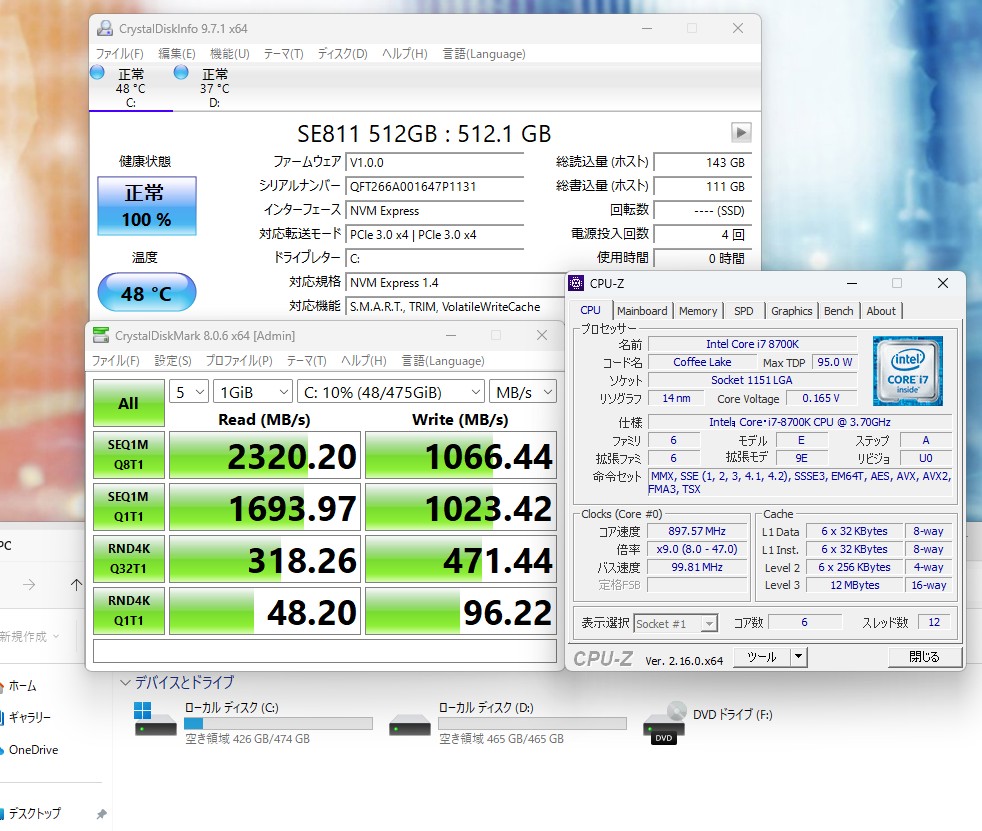
Task: Click the D: drive capacity usage bar
Action: coord(532,724)
